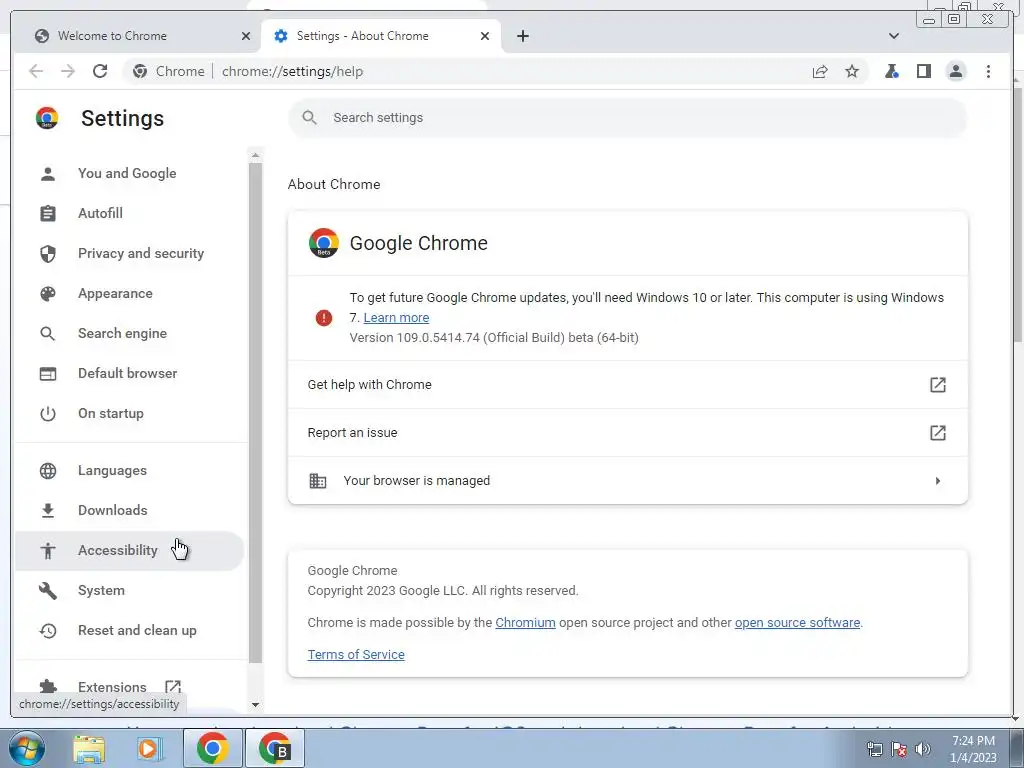Open You and Google settings

[x=129, y=174]
